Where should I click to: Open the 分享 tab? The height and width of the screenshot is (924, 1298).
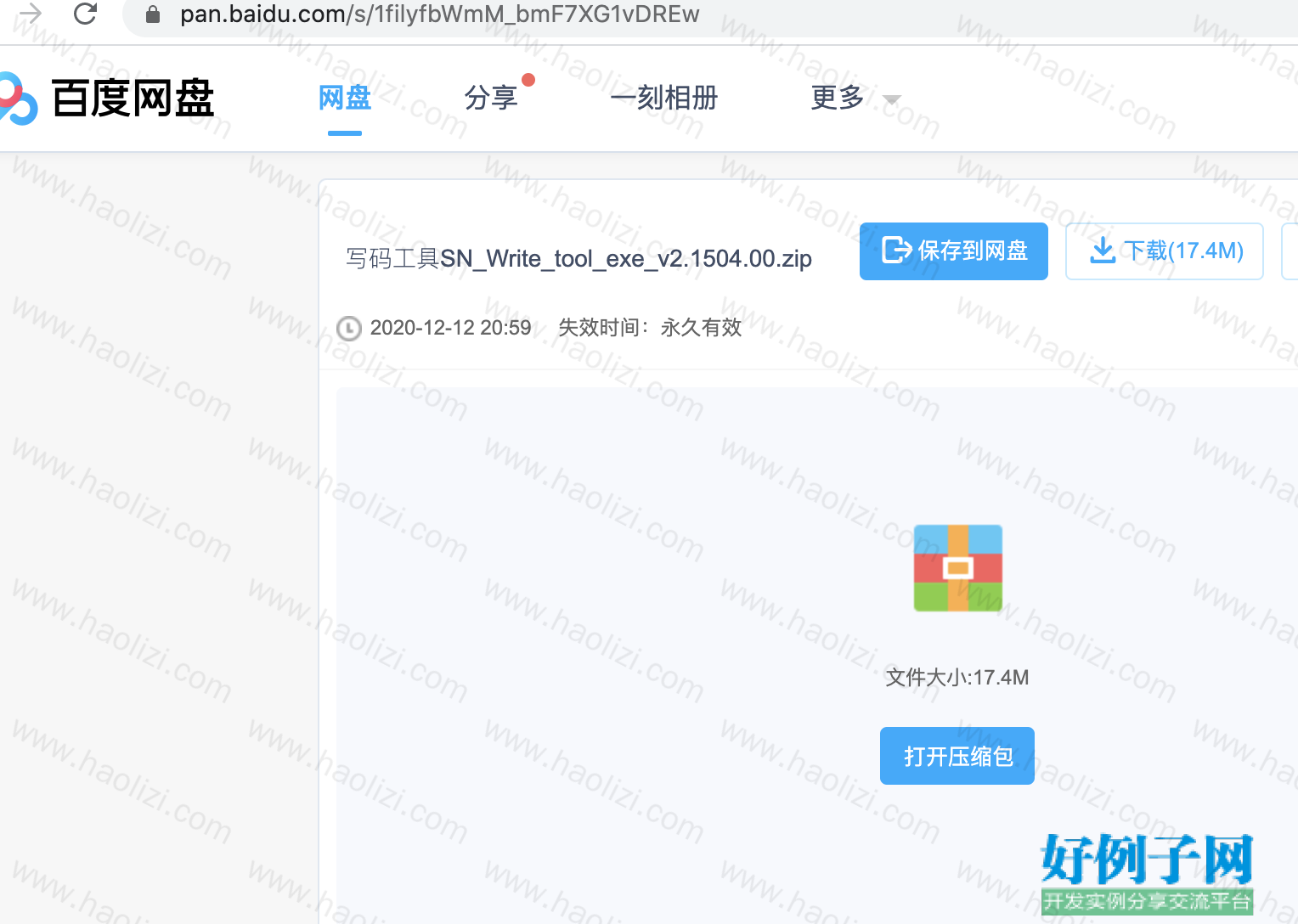coord(491,99)
